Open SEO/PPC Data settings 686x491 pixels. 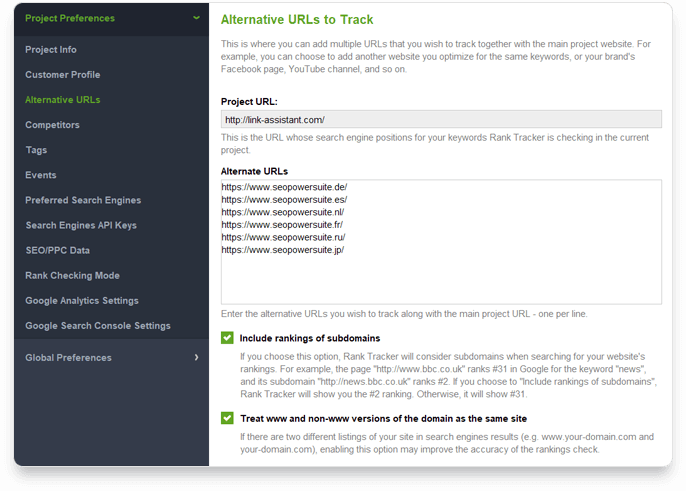[x=57, y=250]
